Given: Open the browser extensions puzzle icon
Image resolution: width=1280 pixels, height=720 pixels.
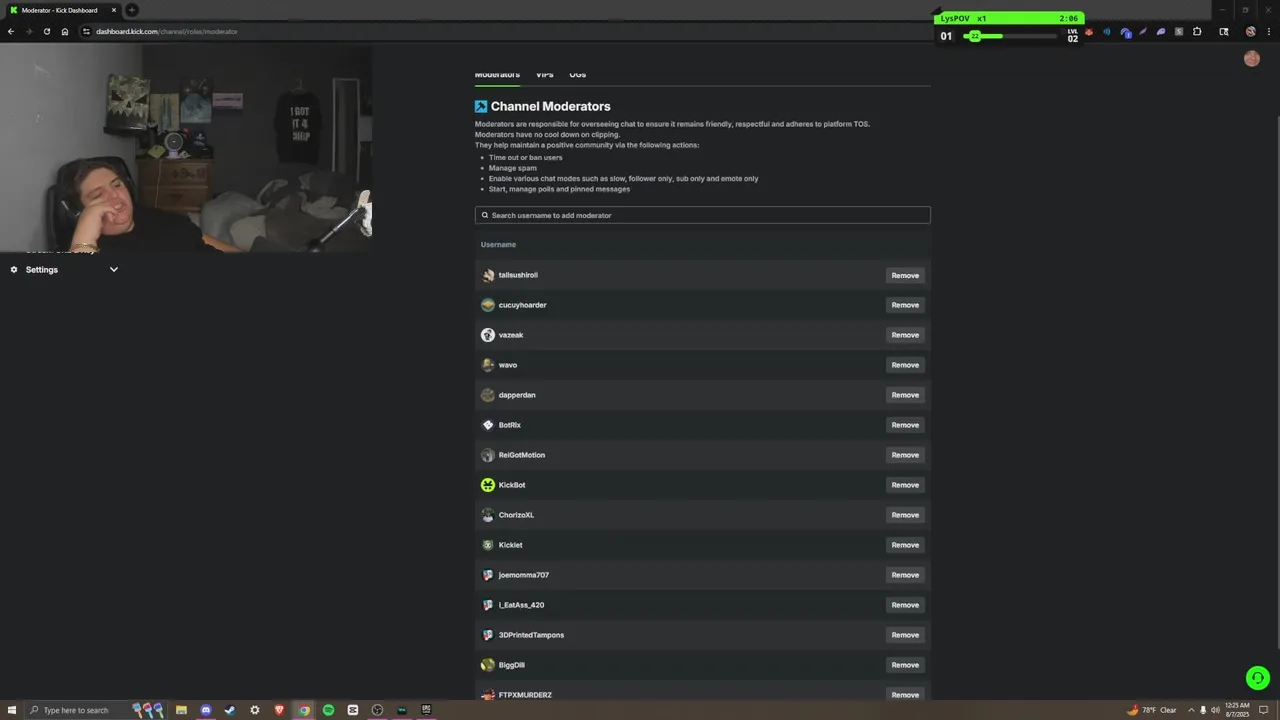Looking at the screenshot, I should pos(1197,32).
